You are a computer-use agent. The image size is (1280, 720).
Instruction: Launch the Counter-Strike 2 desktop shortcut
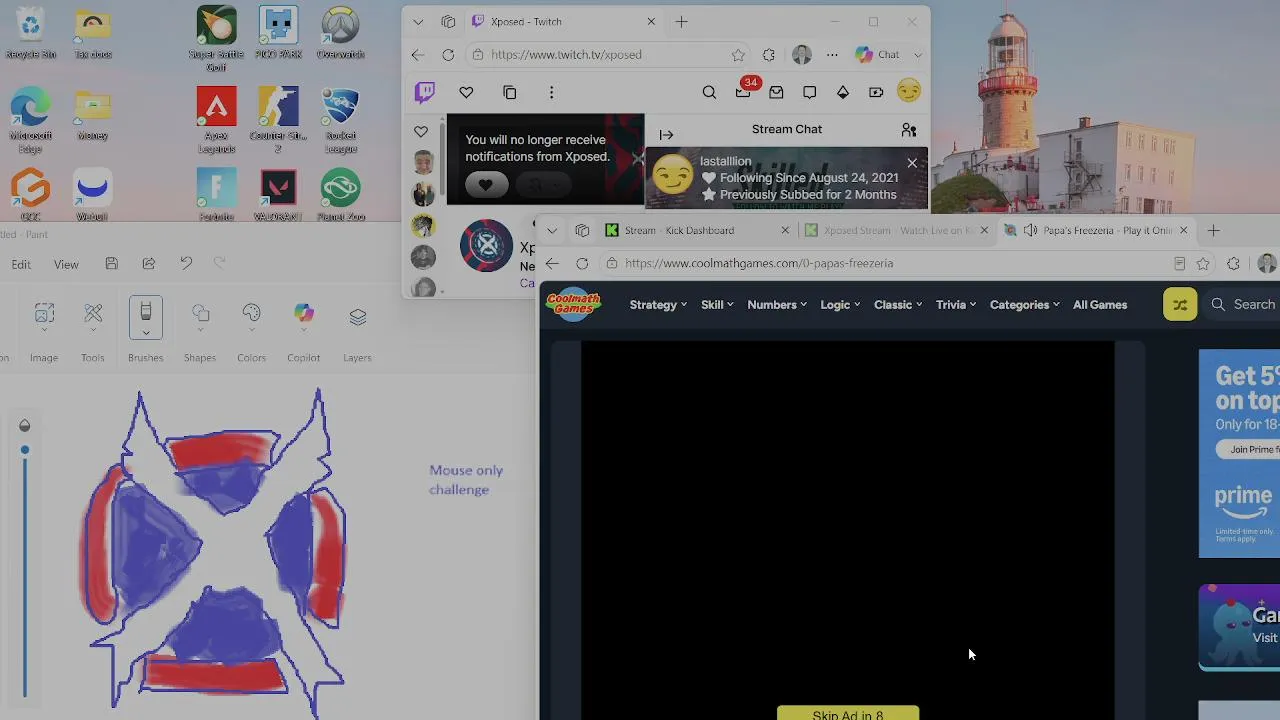[x=278, y=120]
